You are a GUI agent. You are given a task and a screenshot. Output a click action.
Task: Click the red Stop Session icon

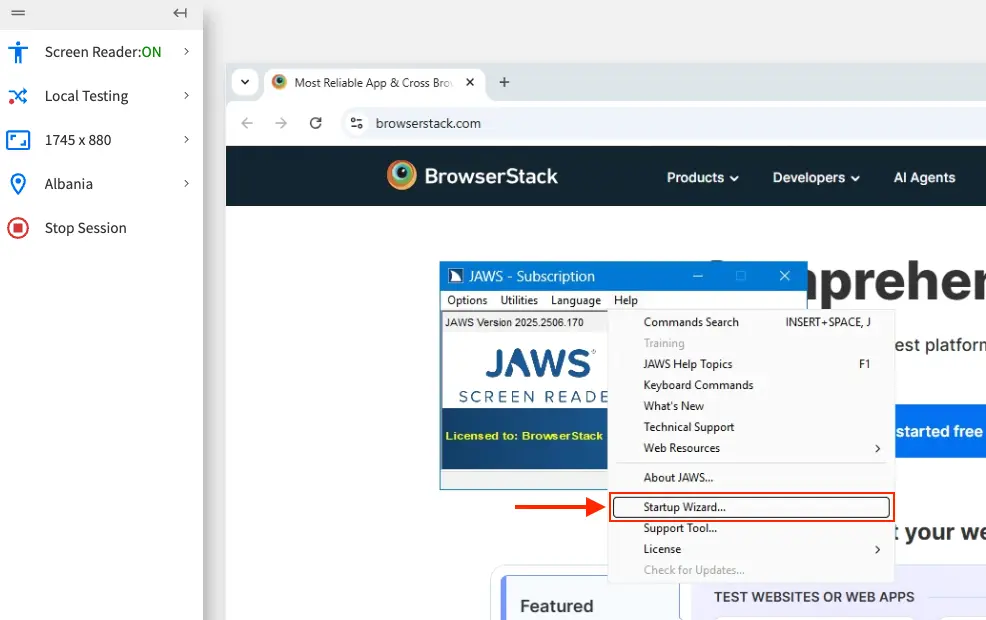click(18, 228)
